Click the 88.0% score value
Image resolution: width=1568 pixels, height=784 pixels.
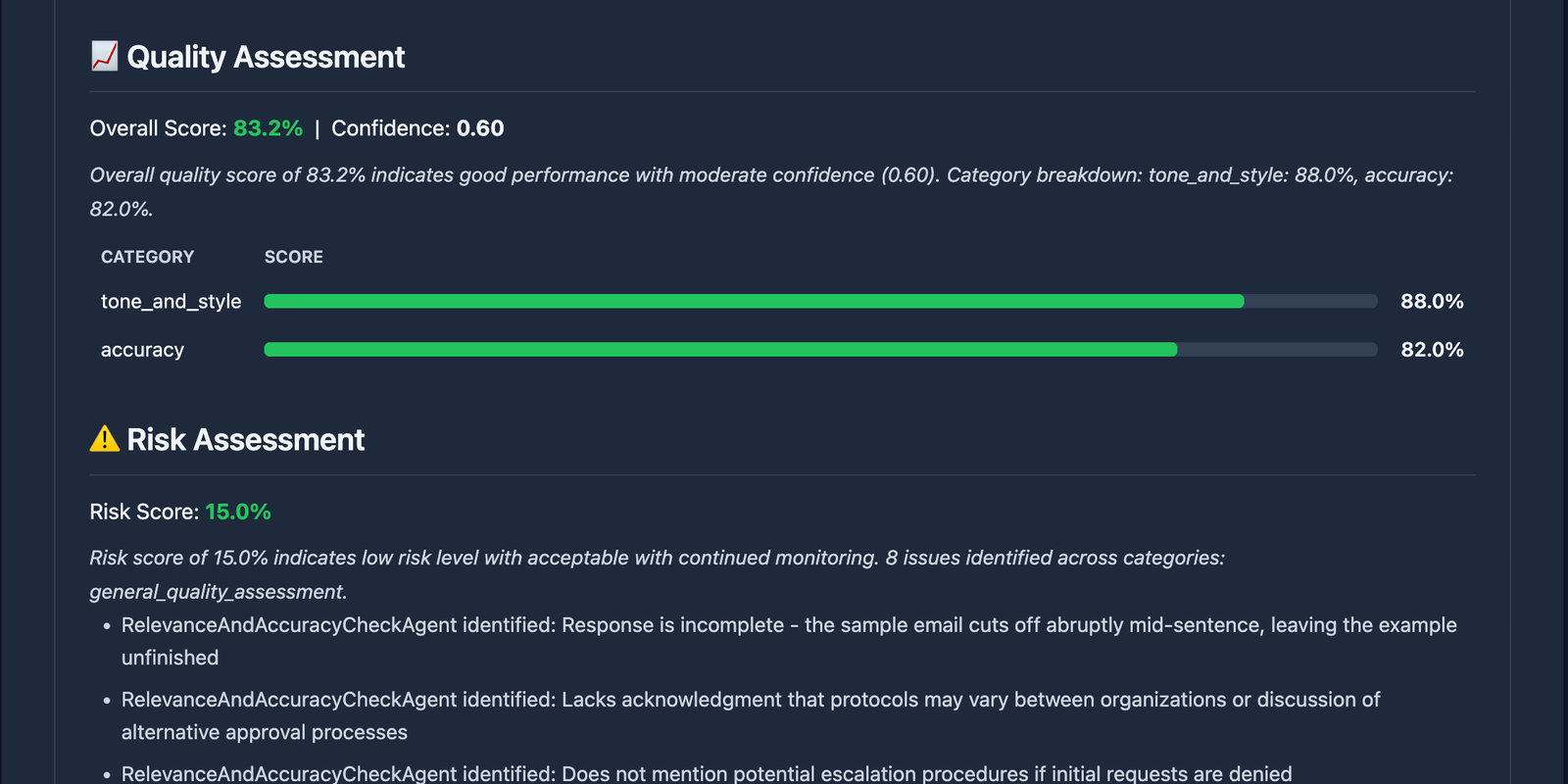pyautogui.click(x=1431, y=302)
